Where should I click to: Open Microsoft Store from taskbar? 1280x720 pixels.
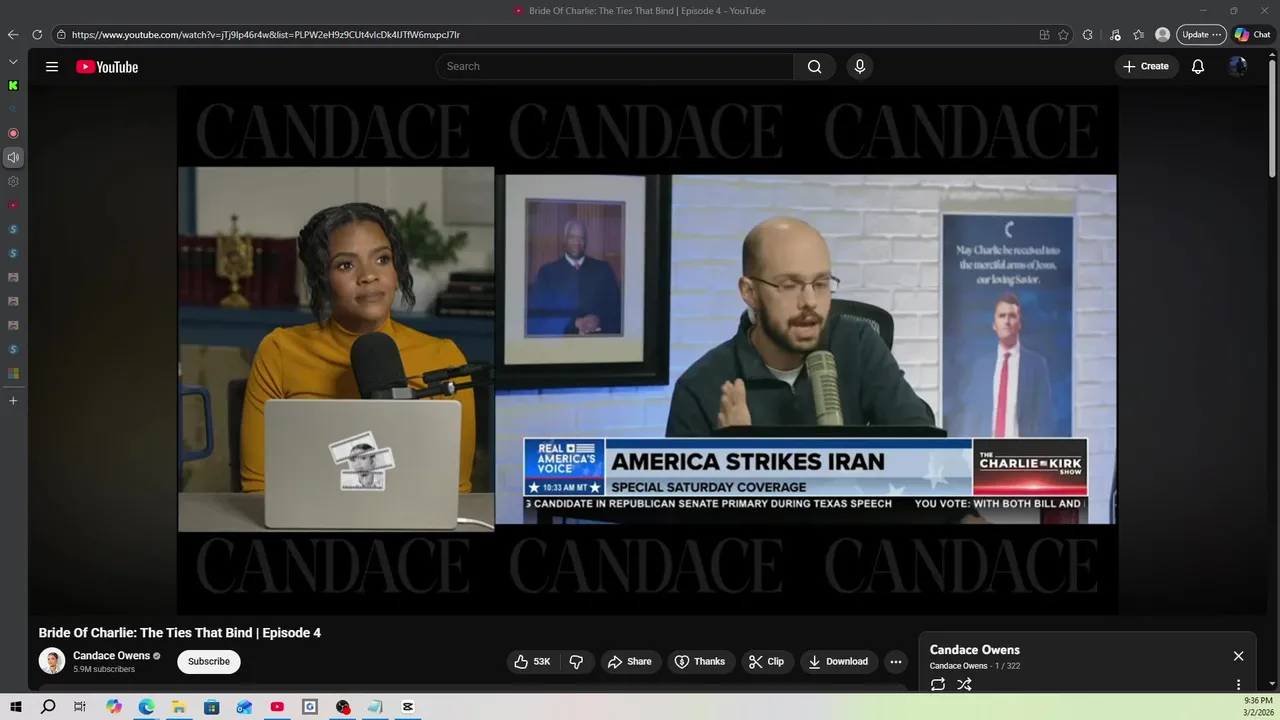click(x=211, y=707)
